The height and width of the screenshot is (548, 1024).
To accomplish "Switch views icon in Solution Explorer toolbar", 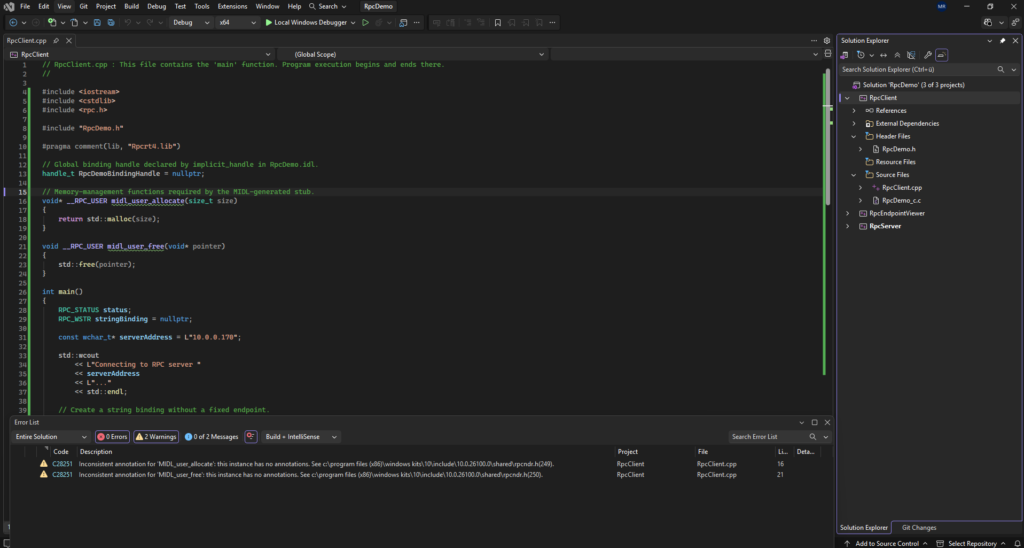I will [x=845, y=55].
